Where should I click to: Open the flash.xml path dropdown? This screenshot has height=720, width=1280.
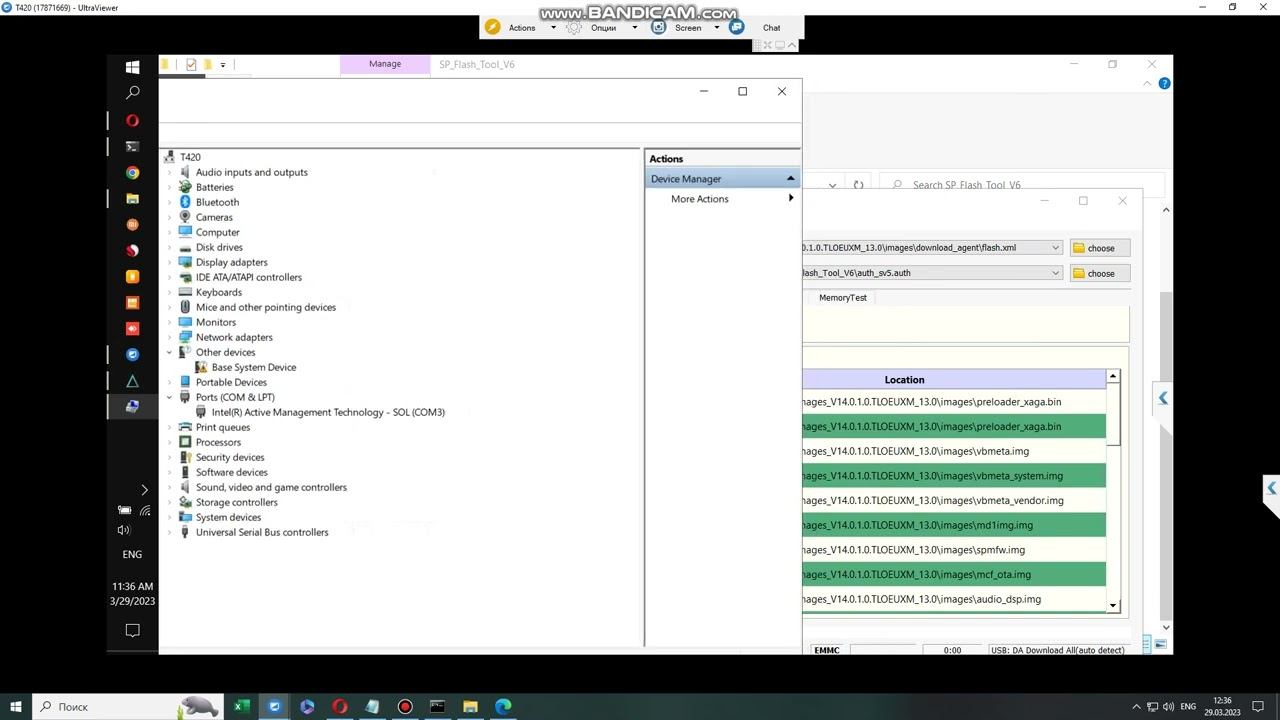1055,248
